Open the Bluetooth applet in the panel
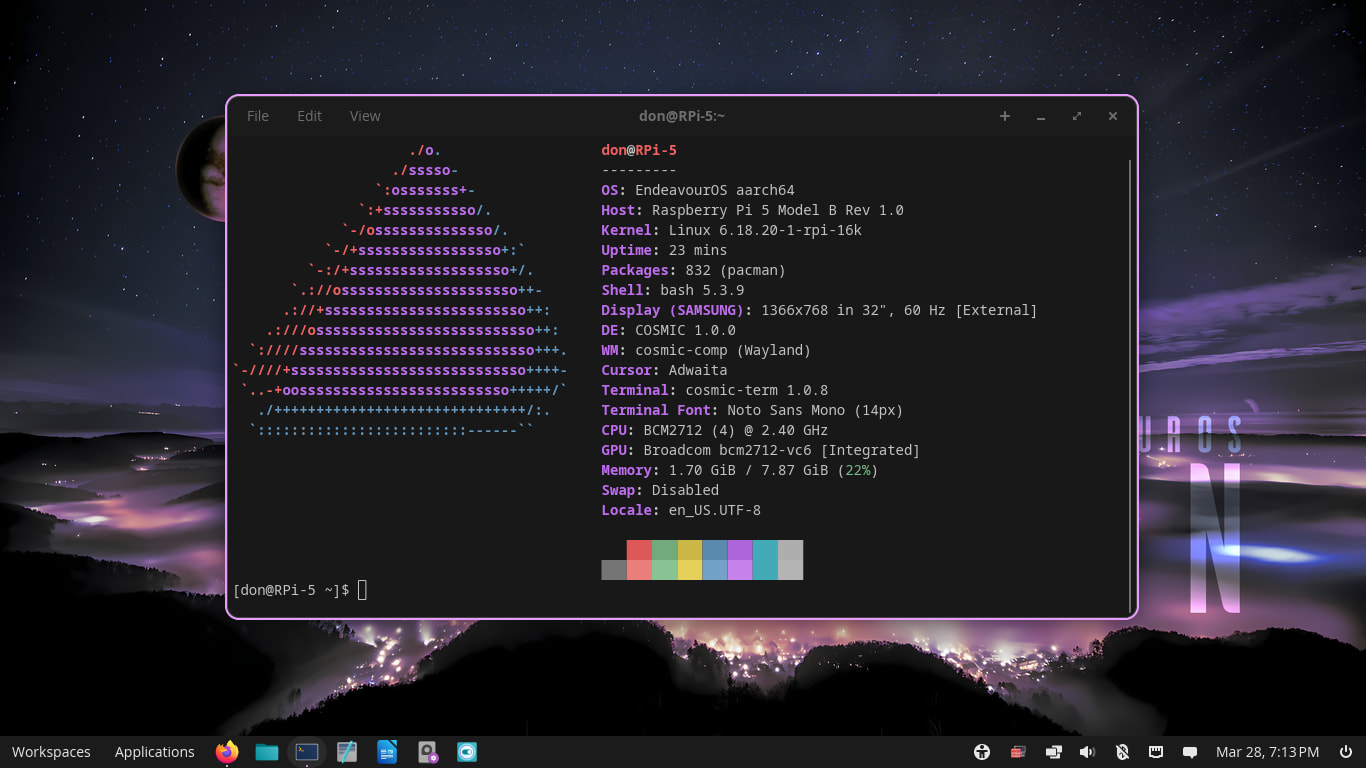Screen dimensions: 1366x768 click(x=1122, y=752)
